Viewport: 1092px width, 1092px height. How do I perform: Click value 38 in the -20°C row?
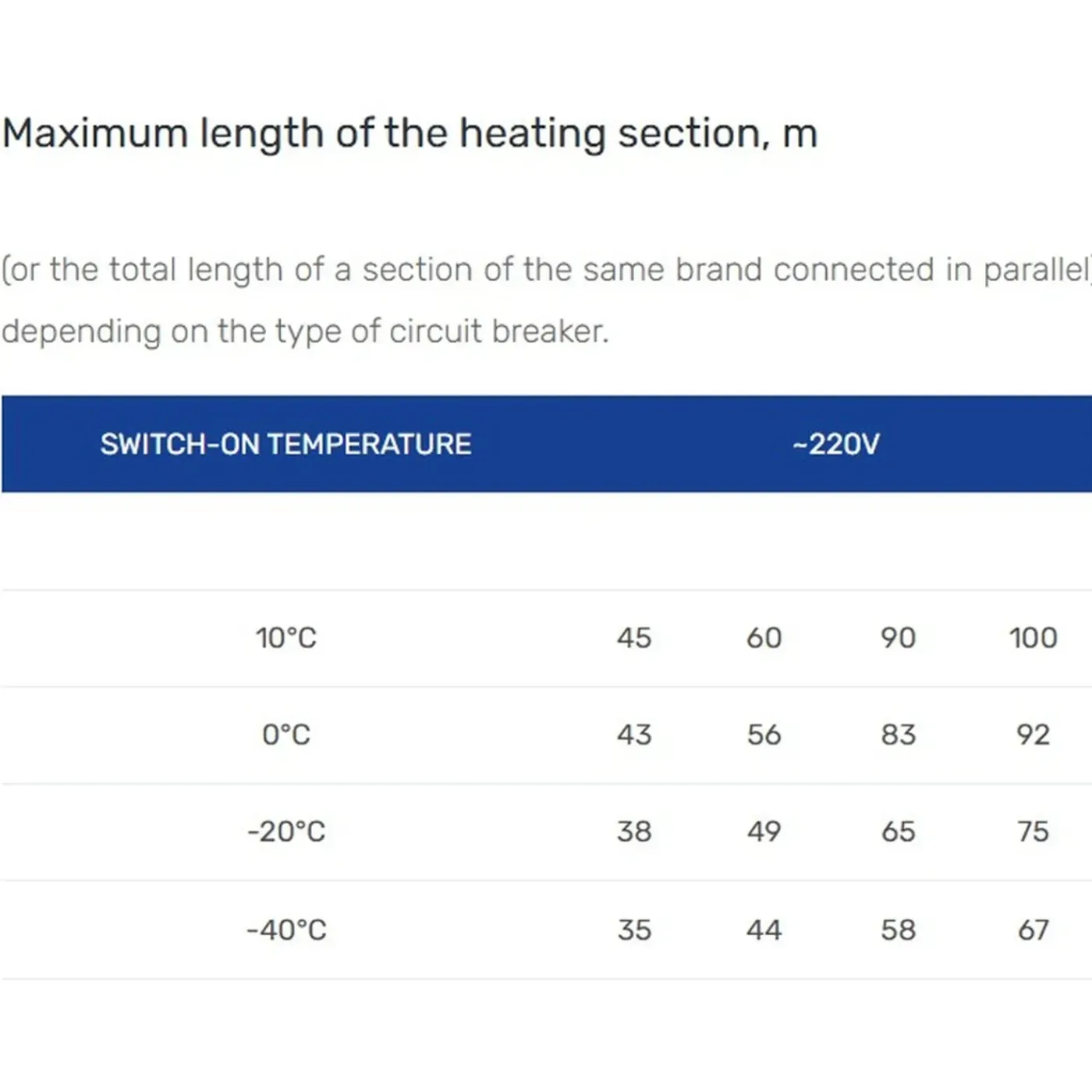pos(633,831)
